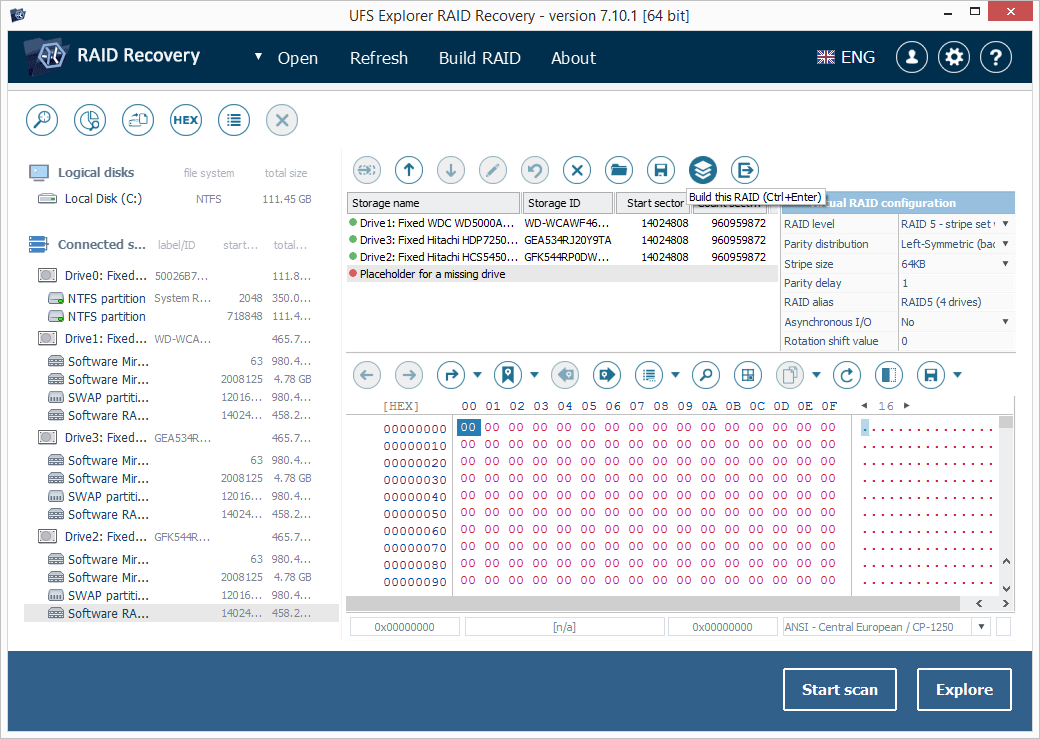Click the previous bookmark tag icon
The image size is (1040, 739).
point(565,375)
